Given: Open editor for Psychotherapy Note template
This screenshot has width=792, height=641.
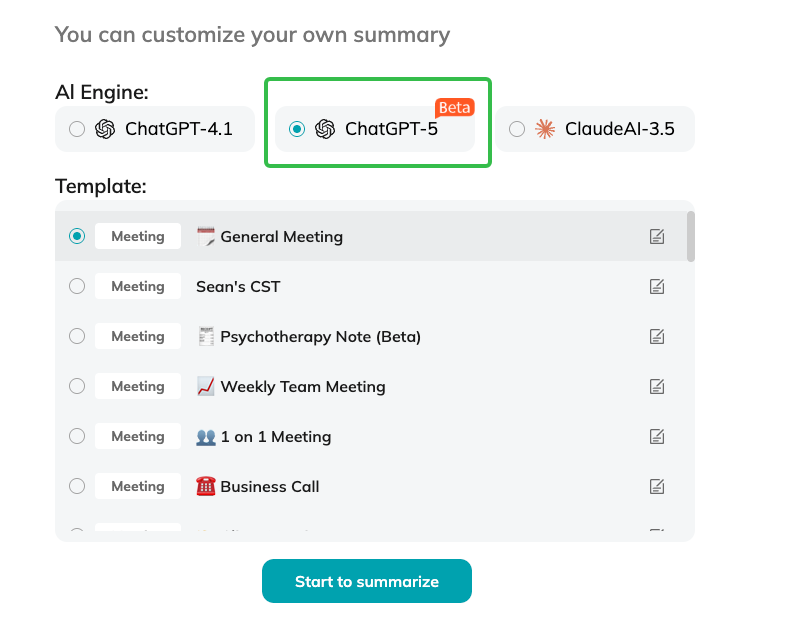Looking at the screenshot, I should (x=657, y=337).
